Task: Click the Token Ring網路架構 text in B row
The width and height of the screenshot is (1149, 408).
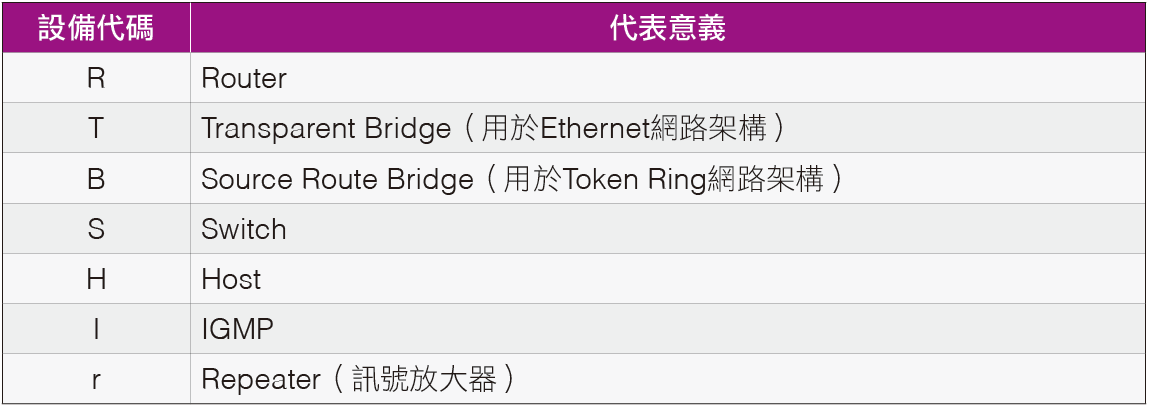Action: (x=692, y=179)
